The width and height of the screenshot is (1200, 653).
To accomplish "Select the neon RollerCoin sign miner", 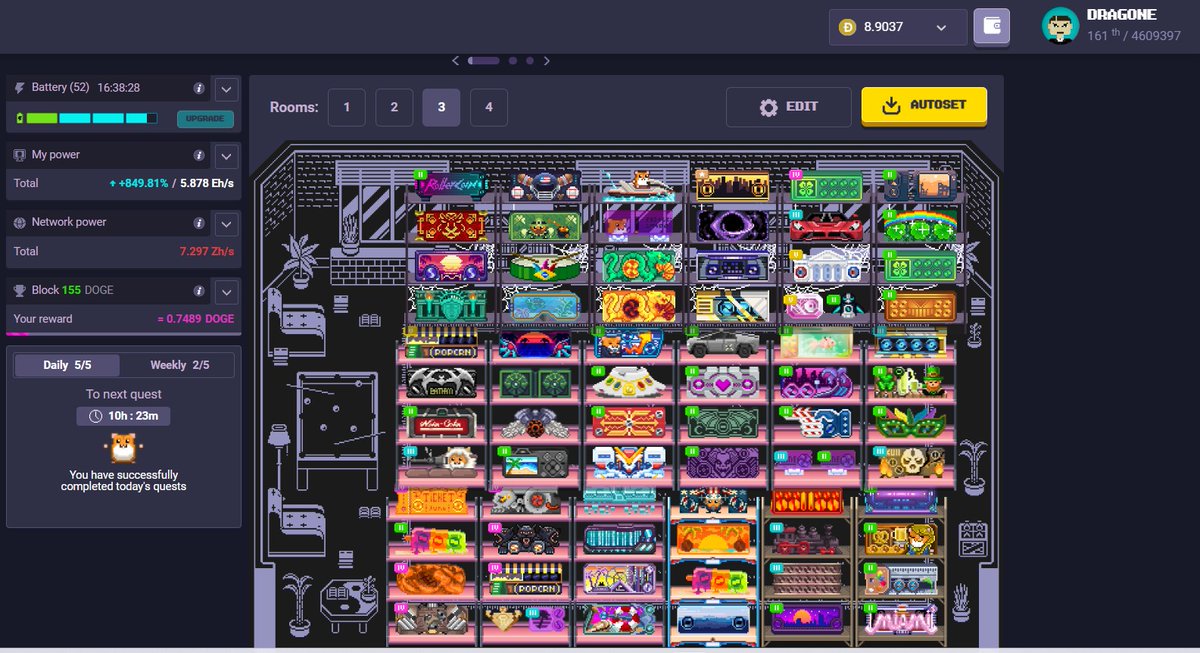I will pos(451,186).
